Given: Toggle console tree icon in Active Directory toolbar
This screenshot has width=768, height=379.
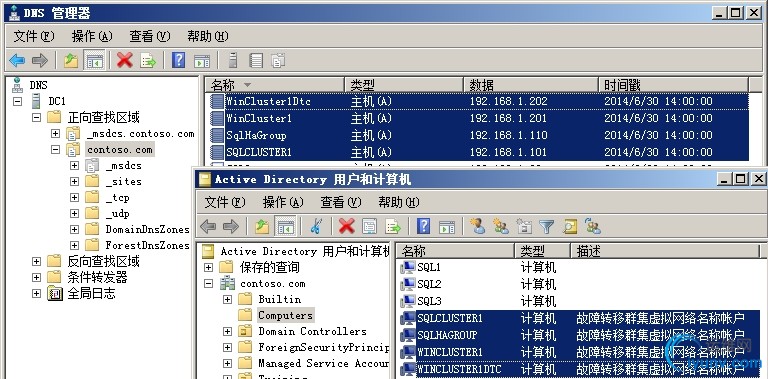Looking at the screenshot, I should click(286, 226).
